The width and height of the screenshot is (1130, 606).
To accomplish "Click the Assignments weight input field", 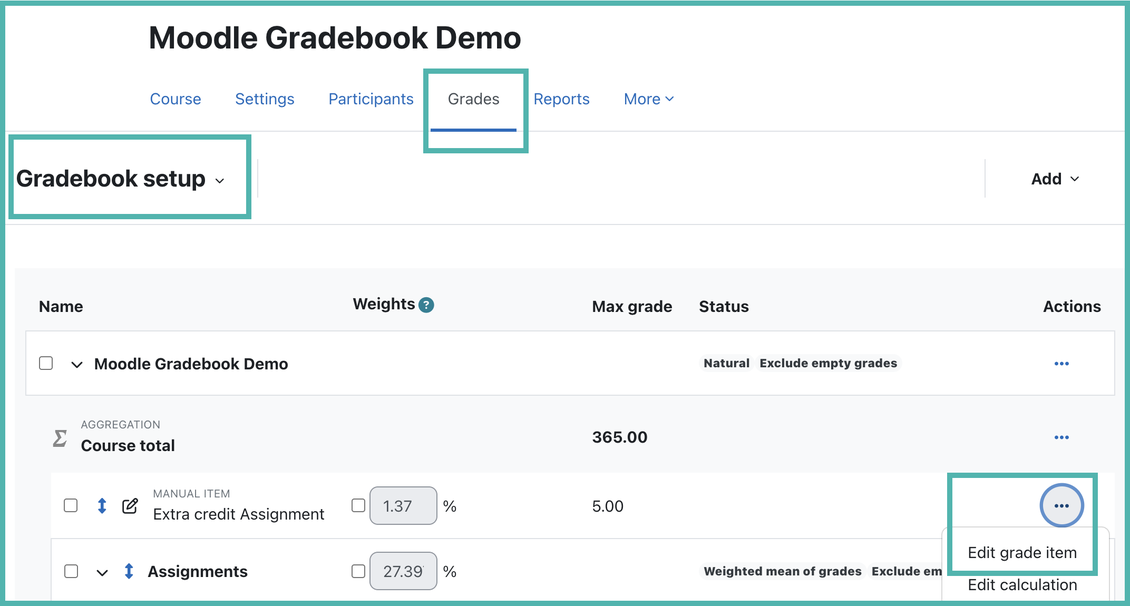I will [403, 571].
